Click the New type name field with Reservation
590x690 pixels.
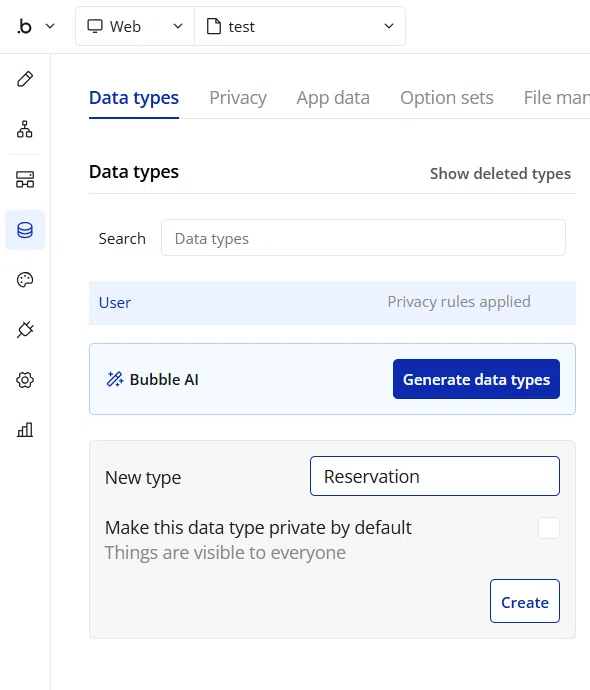(435, 476)
